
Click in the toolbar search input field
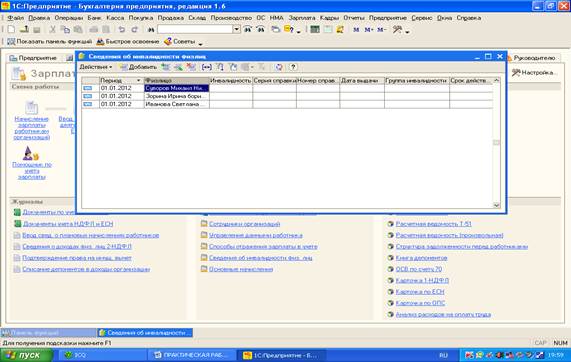coord(195,29)
